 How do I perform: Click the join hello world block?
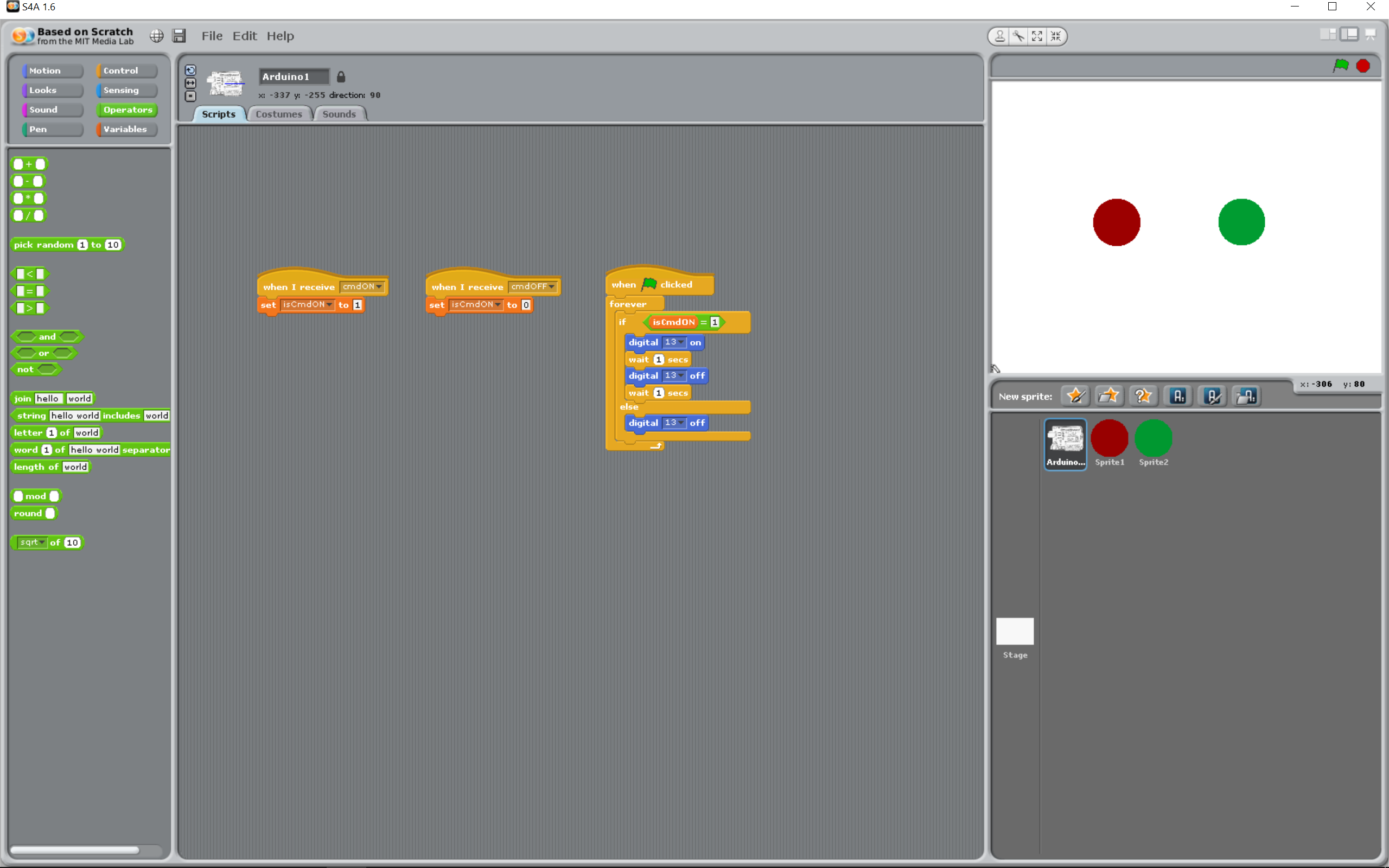coord(53,398)
